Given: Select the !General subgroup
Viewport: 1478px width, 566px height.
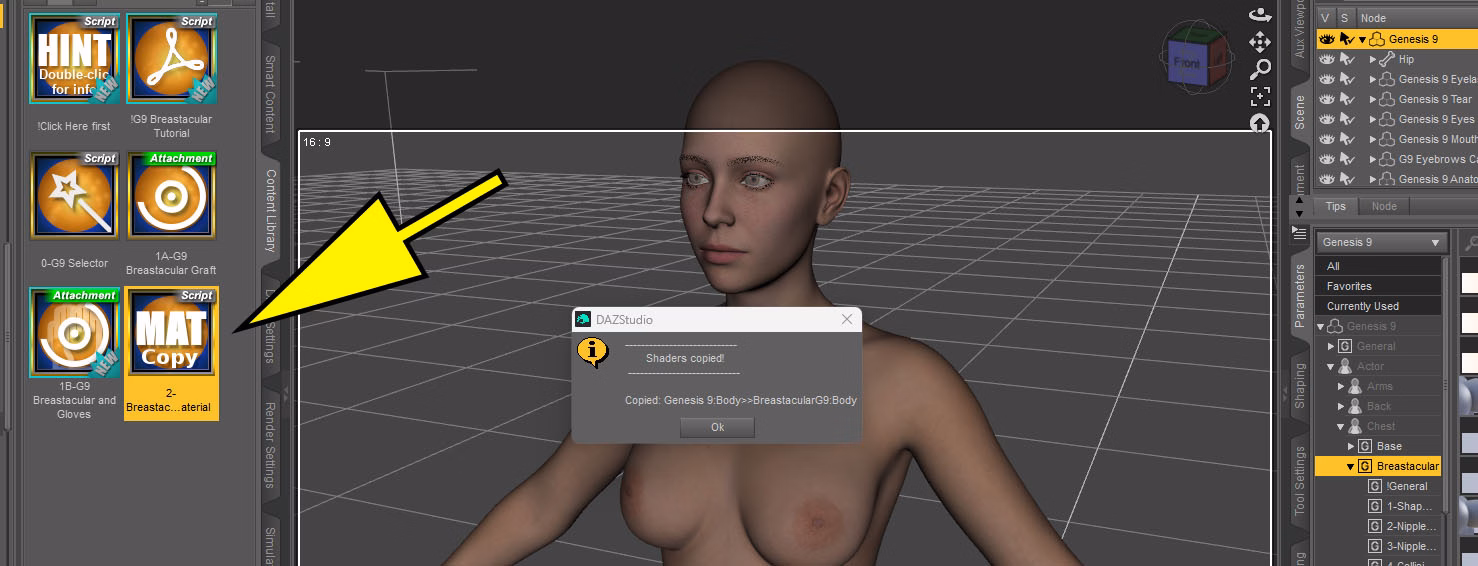Looking at the screenshot, I should (1406, 486).
